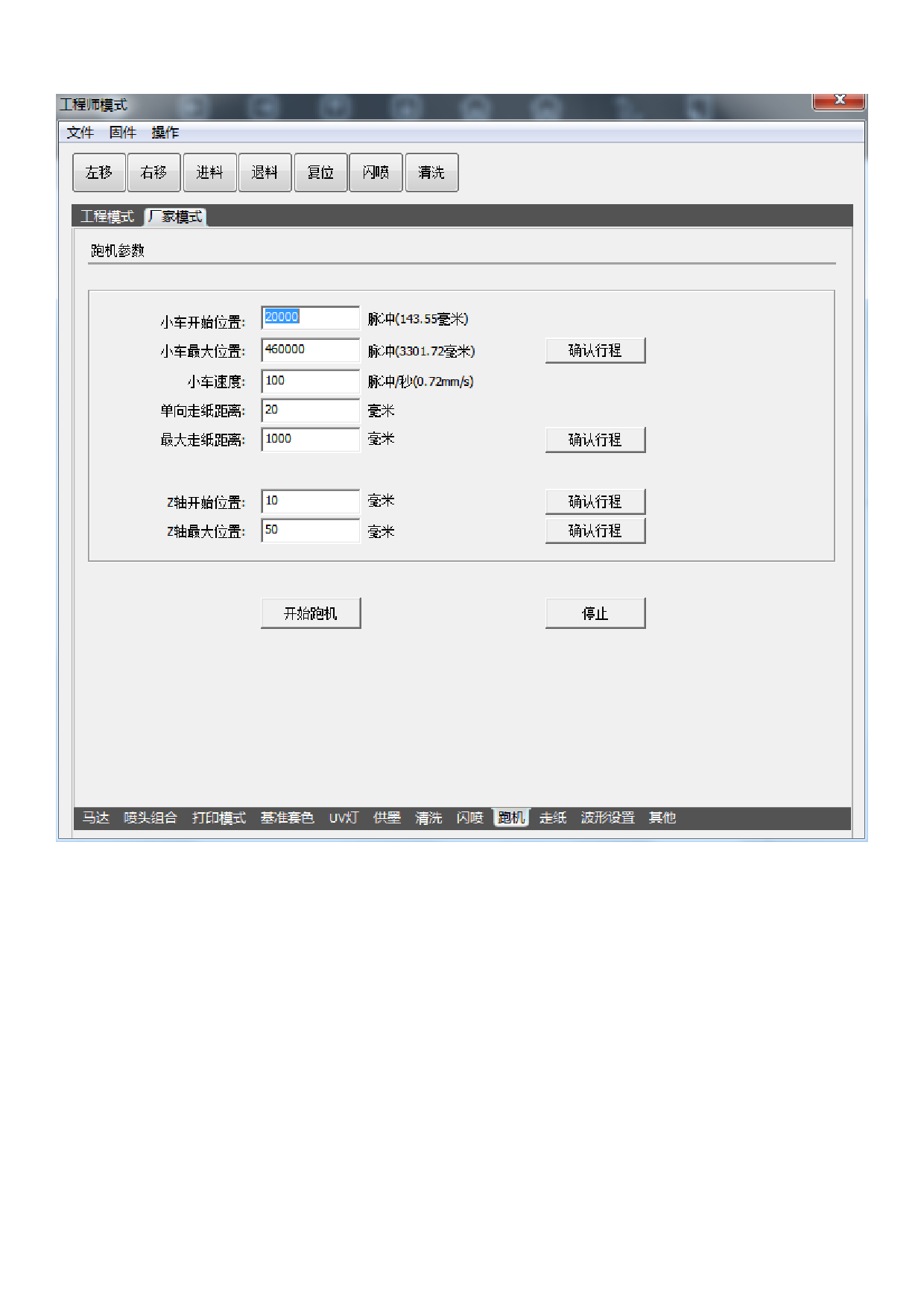Open the 操作 menu
924x1307 pixels.
[x=165, y=133]
